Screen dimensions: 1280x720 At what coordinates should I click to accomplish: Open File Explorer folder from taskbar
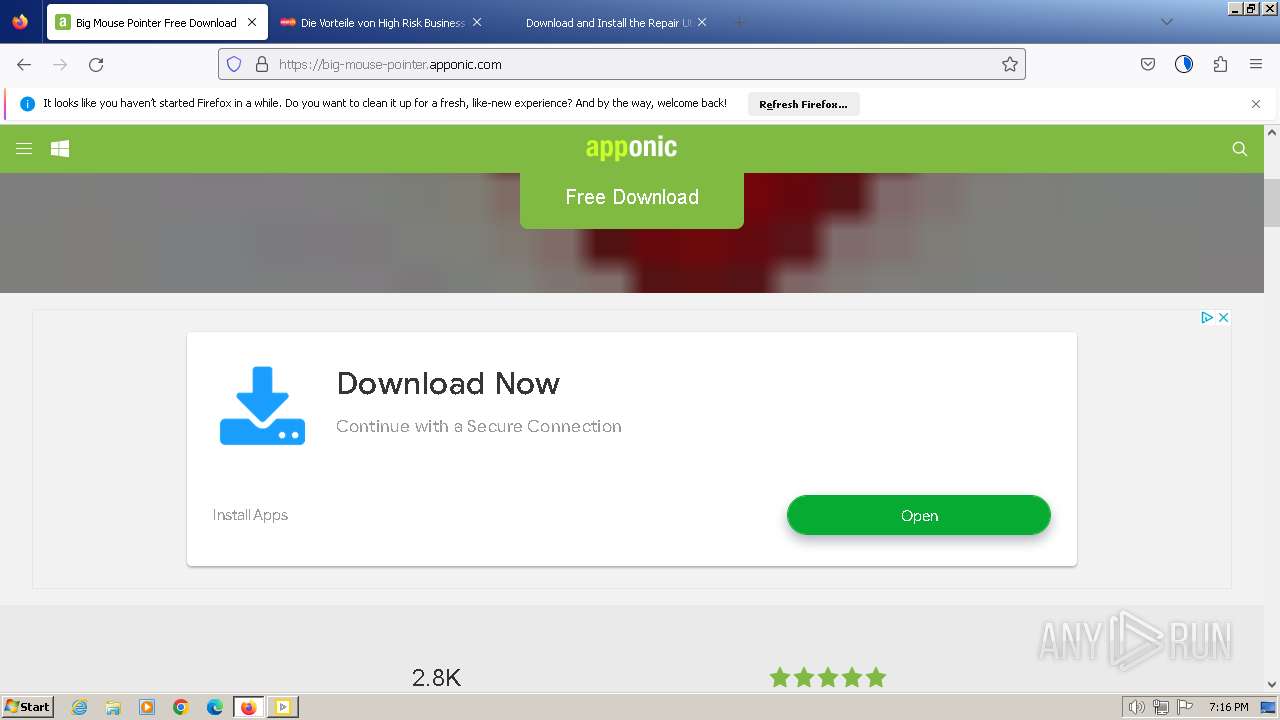(113, 707)
